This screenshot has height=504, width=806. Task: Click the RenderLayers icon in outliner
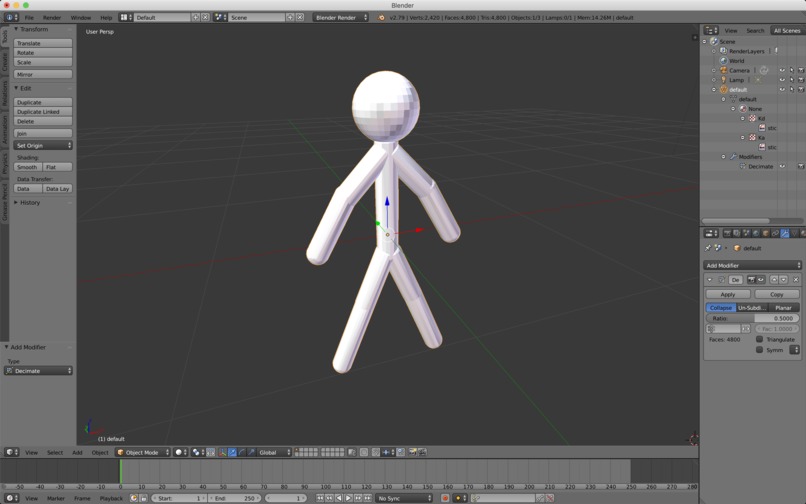pyautogui.click(x=723, y=51)
